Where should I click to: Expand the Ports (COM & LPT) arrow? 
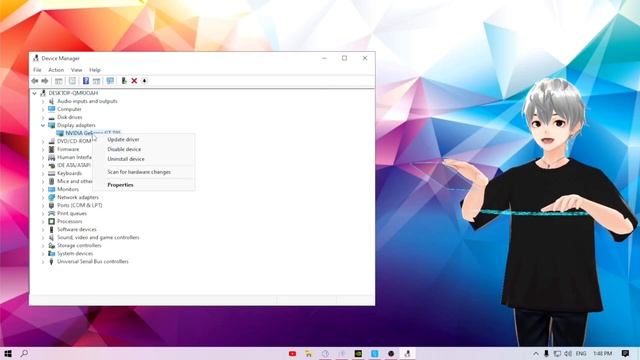coord(43,205)
